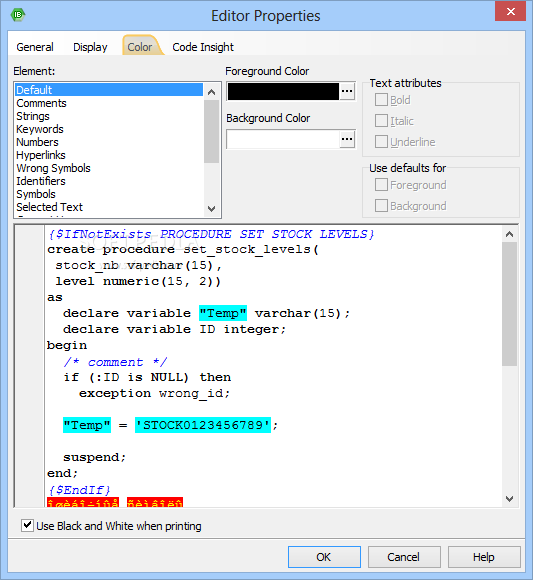Click Element list scroll up arrow
533x580 pixels.
click(x=212, y=92)
